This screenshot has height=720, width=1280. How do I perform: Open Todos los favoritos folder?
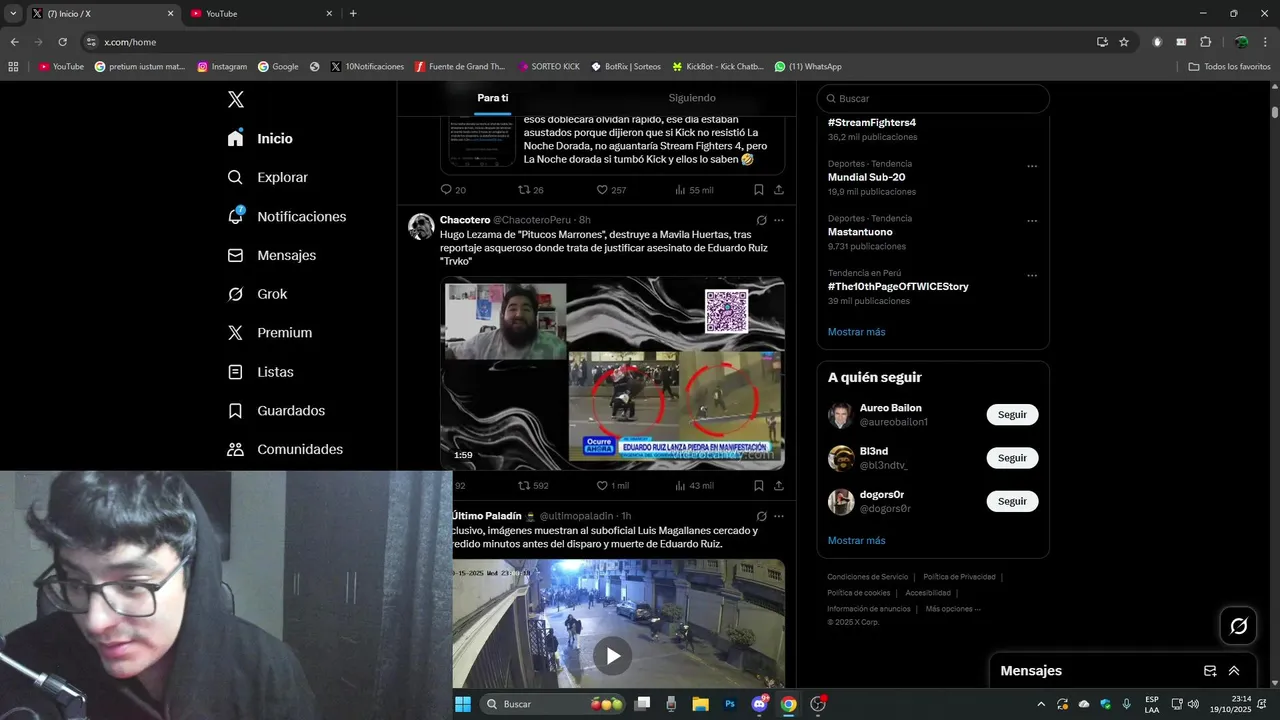pos(1229,67)
